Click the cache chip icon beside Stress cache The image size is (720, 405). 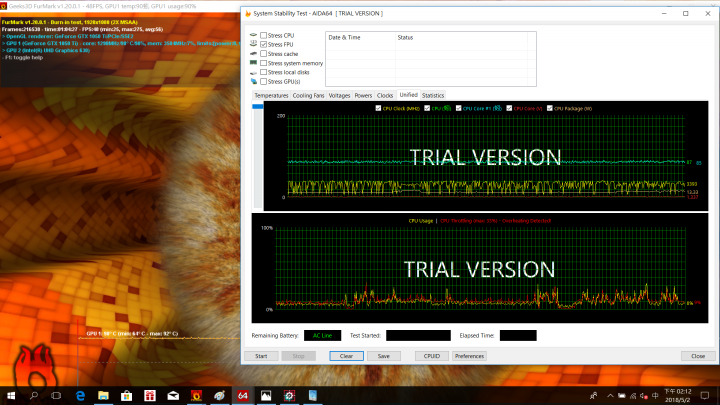pyautogui.click(x=253, y=53)
